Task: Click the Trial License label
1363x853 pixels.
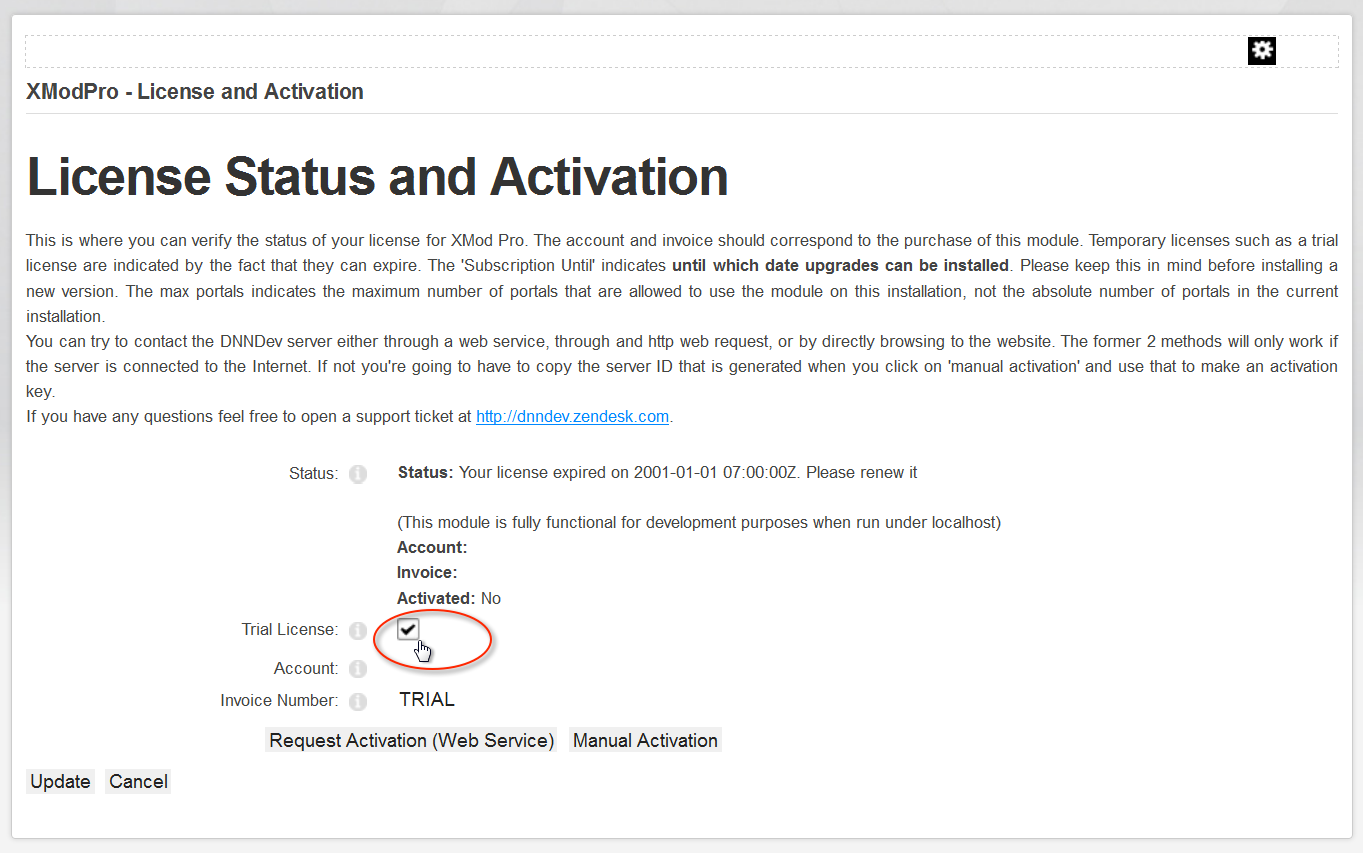Action: click(x=290, y=629)
